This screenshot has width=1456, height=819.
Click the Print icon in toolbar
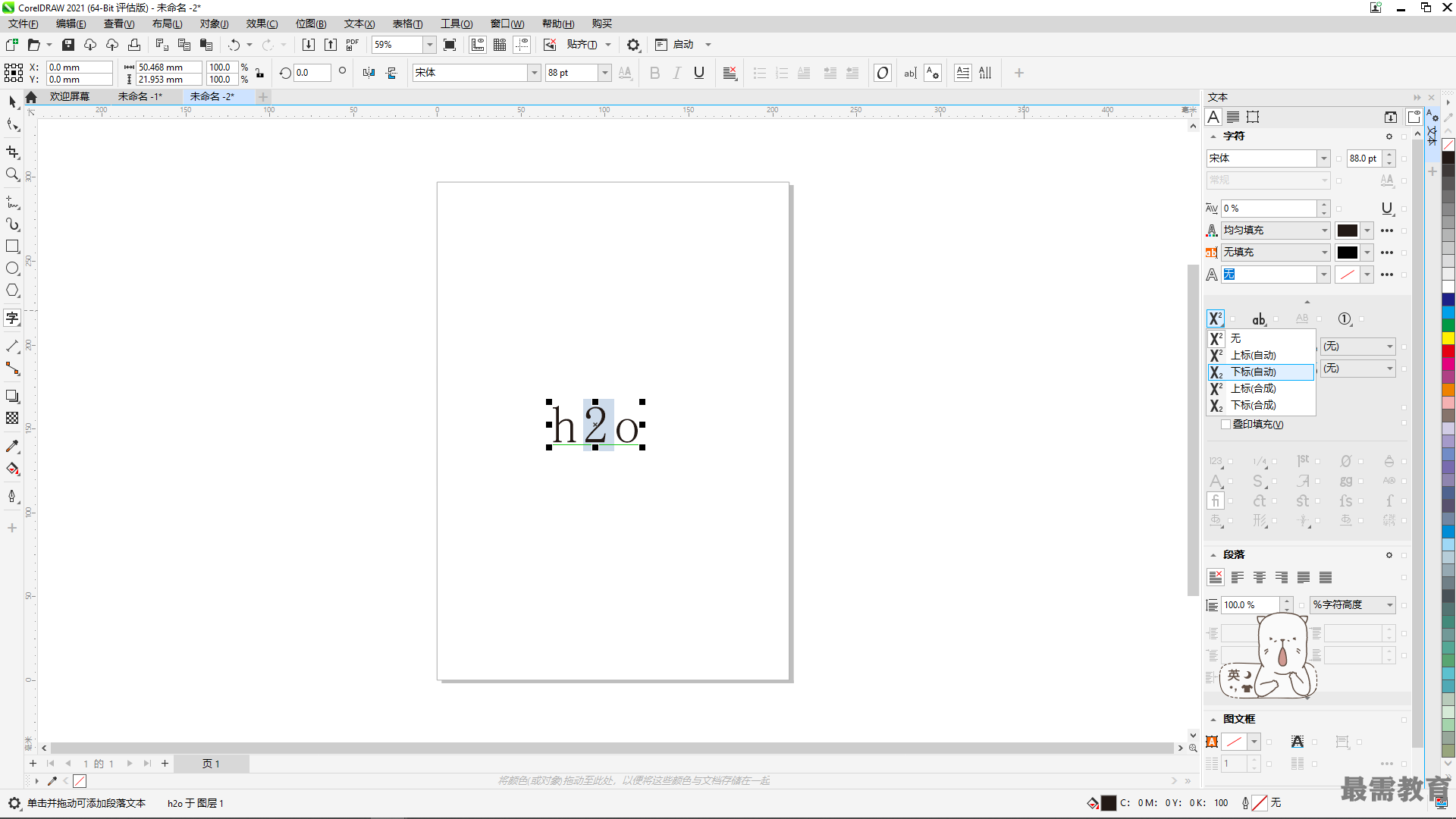tap(134, 45)
